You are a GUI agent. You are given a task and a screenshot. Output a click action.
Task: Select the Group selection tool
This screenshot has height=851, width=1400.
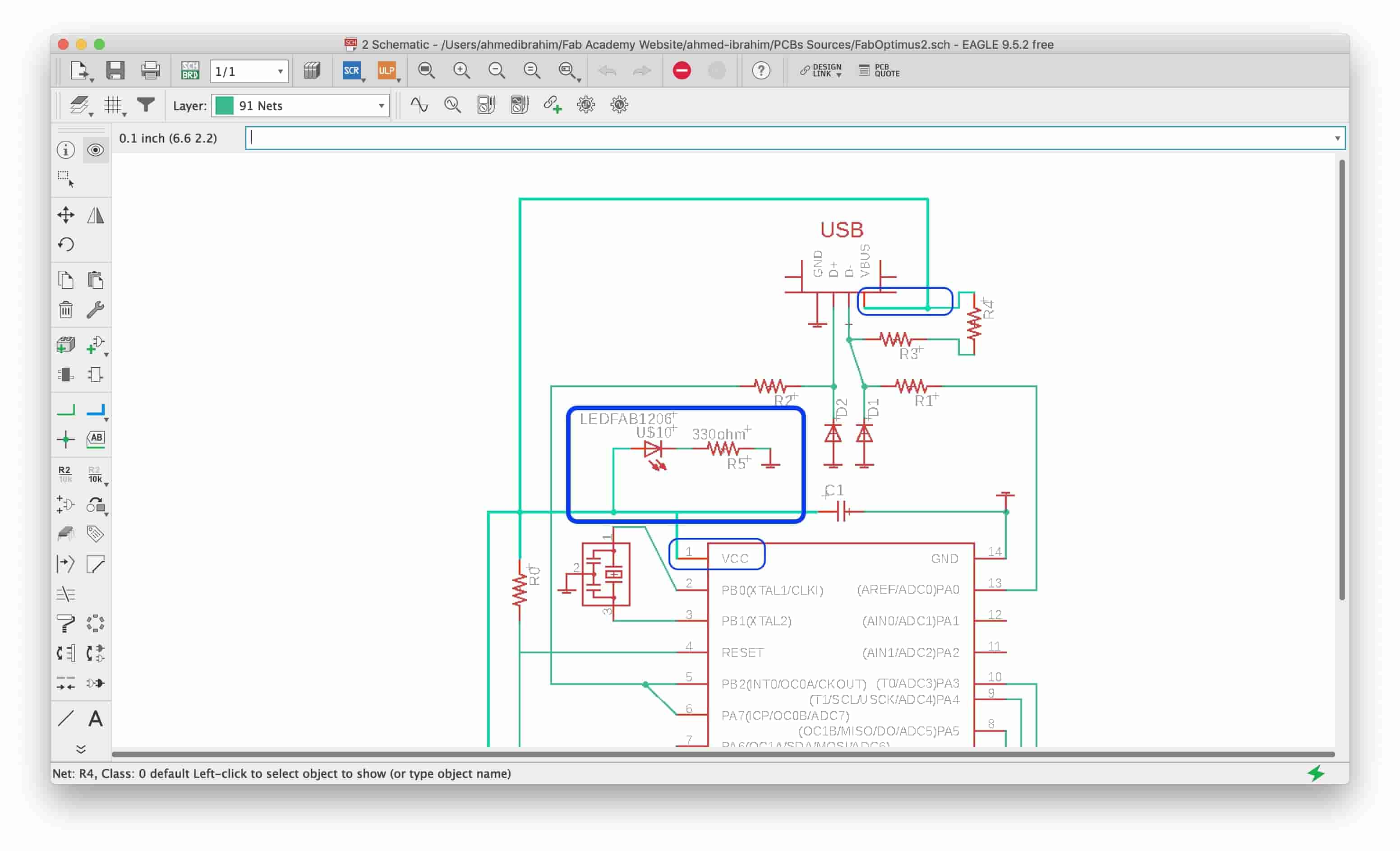(x=66, y=179)
